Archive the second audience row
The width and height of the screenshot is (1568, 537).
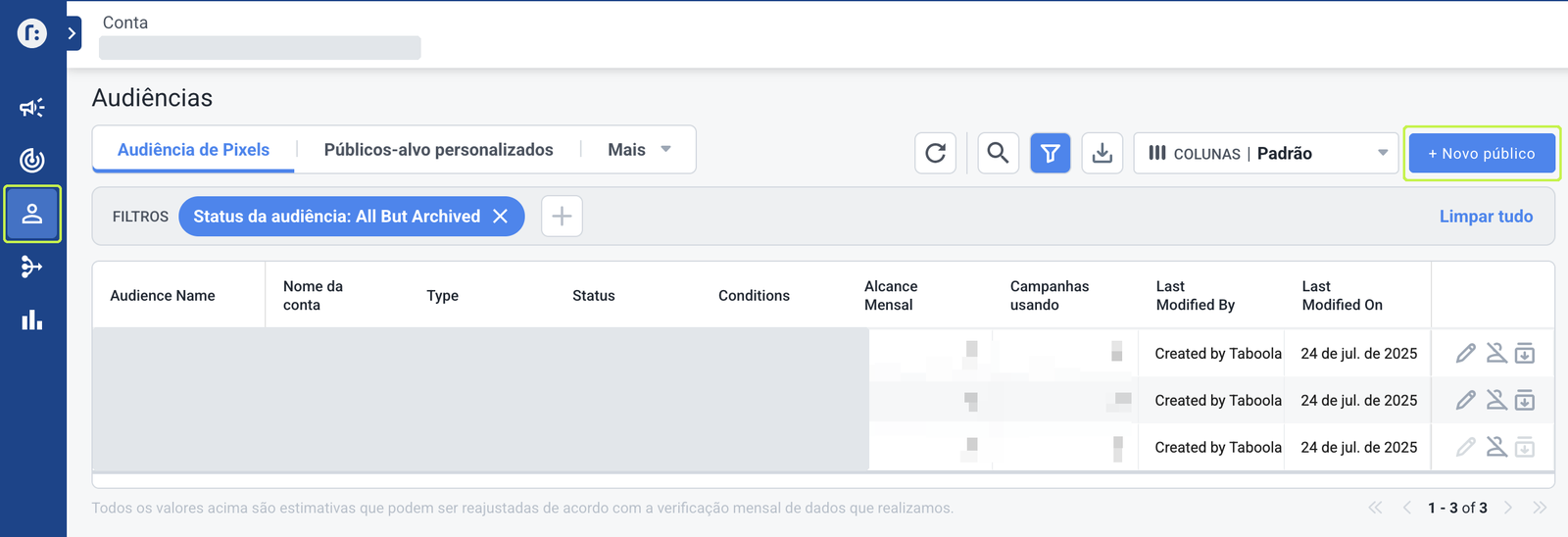(1525, 401)
